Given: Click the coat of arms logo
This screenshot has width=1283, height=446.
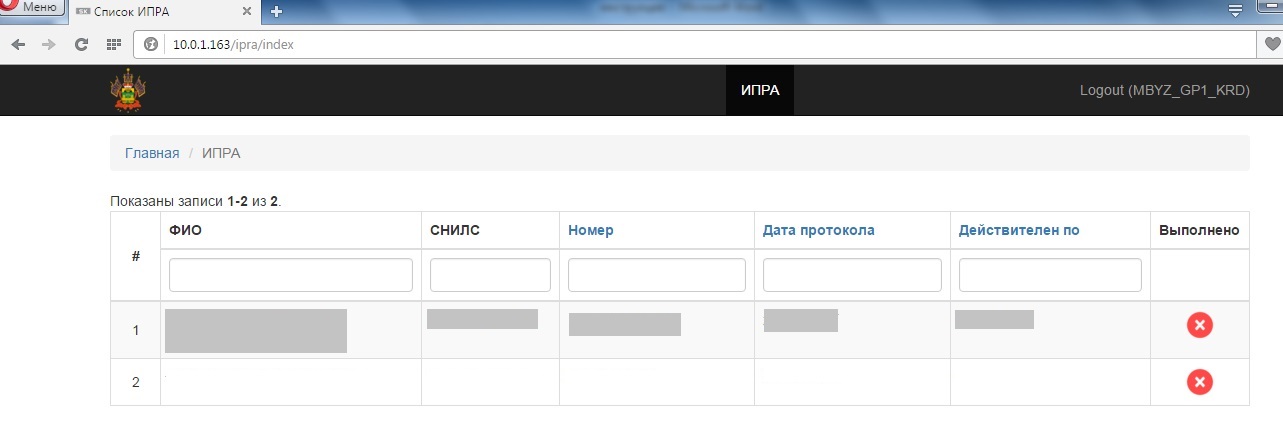Looking at the screenshot, I should click(x=127, y=90).
